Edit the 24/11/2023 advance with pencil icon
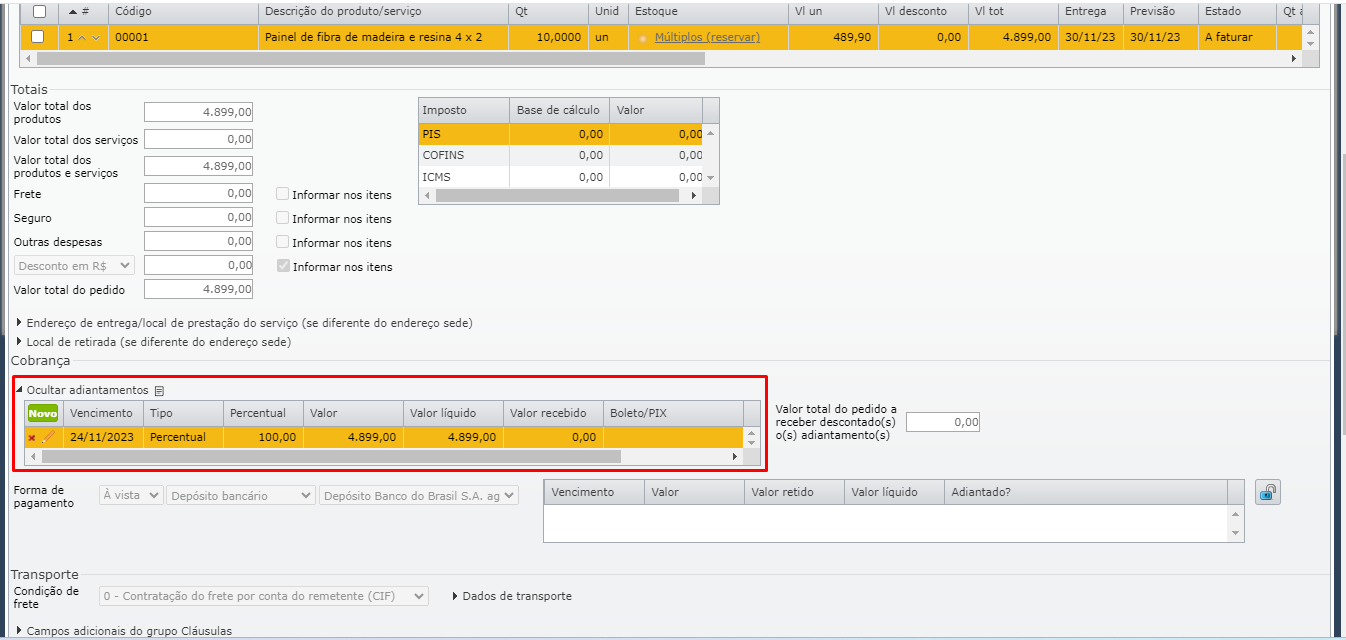The image size is (1346, 640). (x=48, y=437)
